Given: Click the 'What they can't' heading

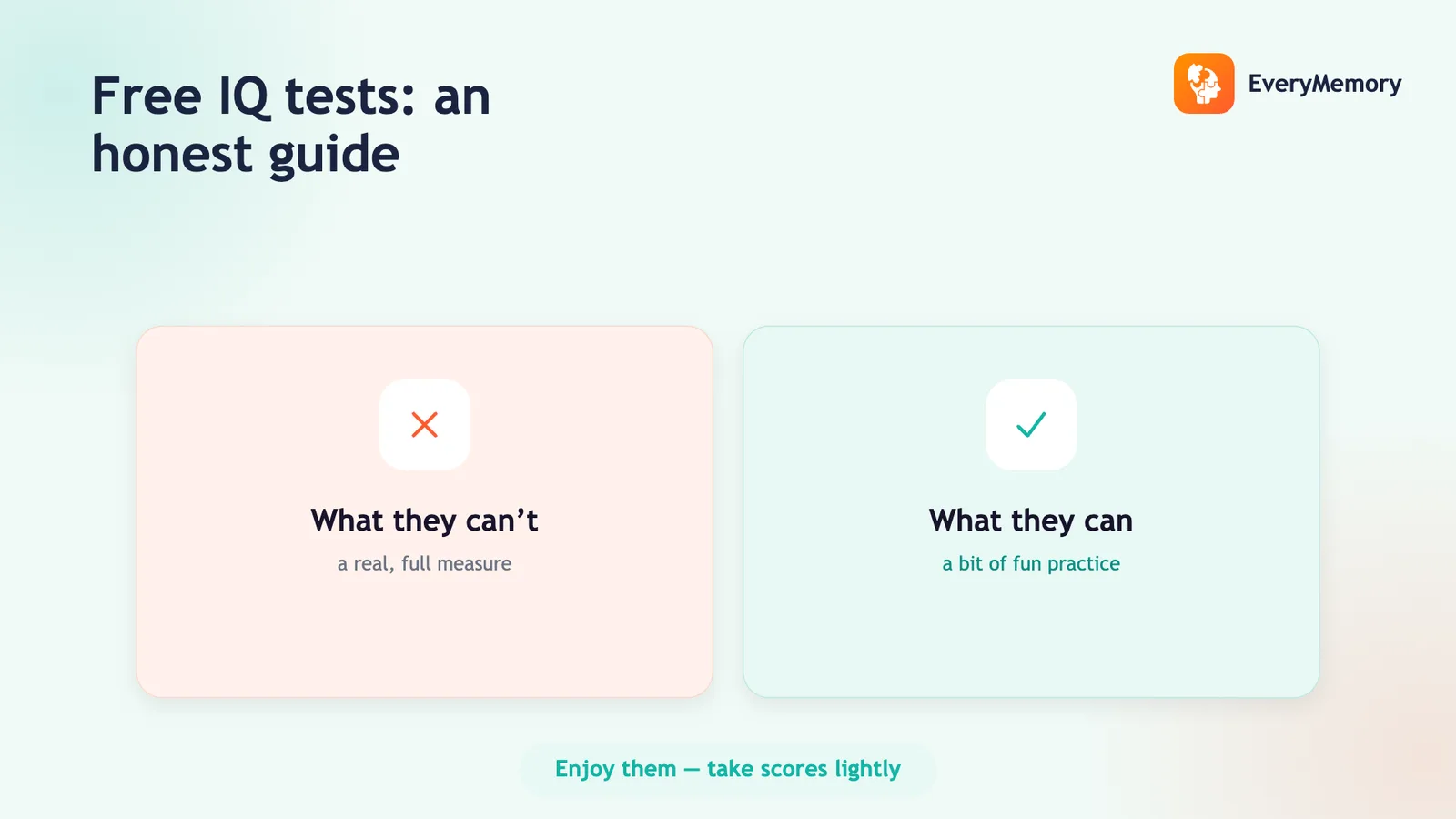Looking at the screenshot, I should 424,521.
